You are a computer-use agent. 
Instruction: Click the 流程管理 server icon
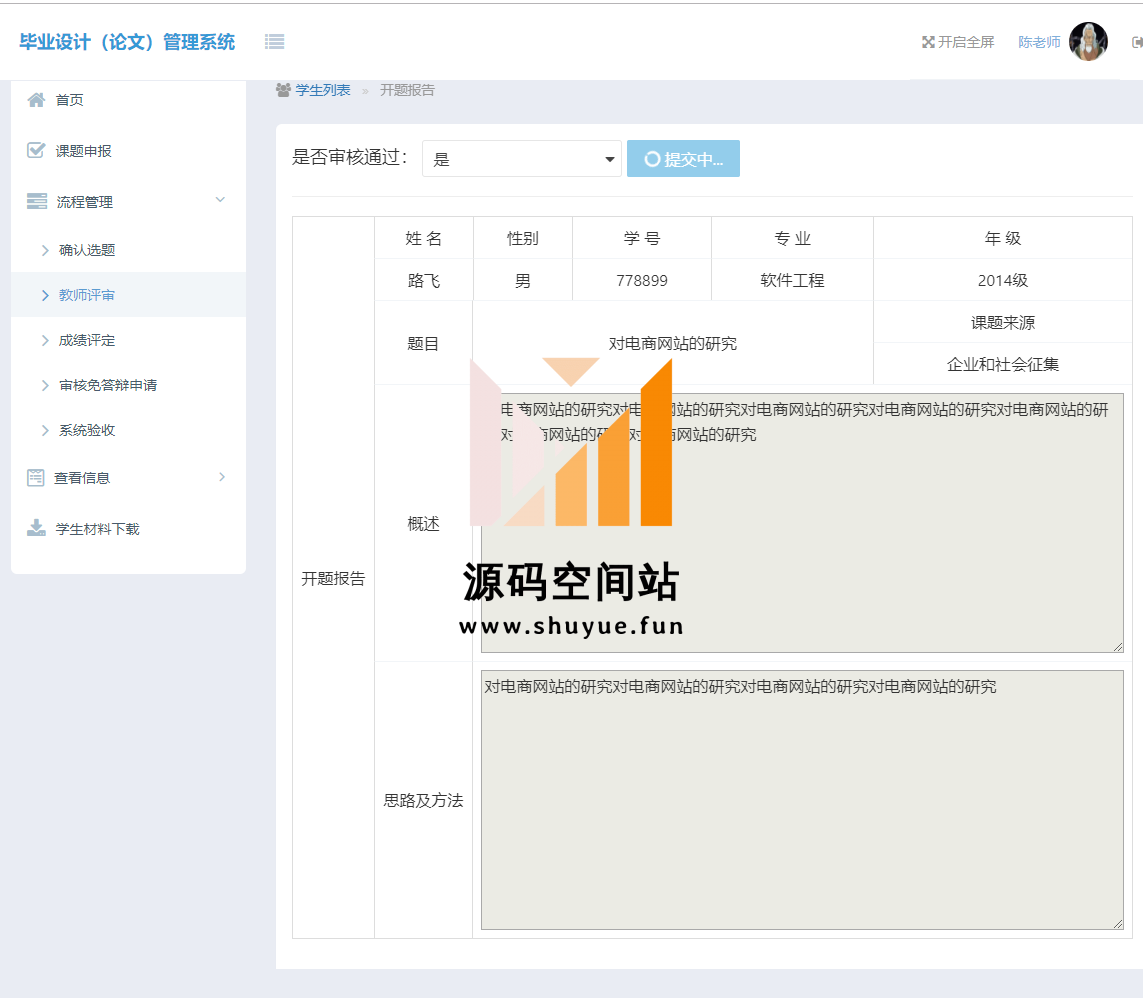click(36, 202)
